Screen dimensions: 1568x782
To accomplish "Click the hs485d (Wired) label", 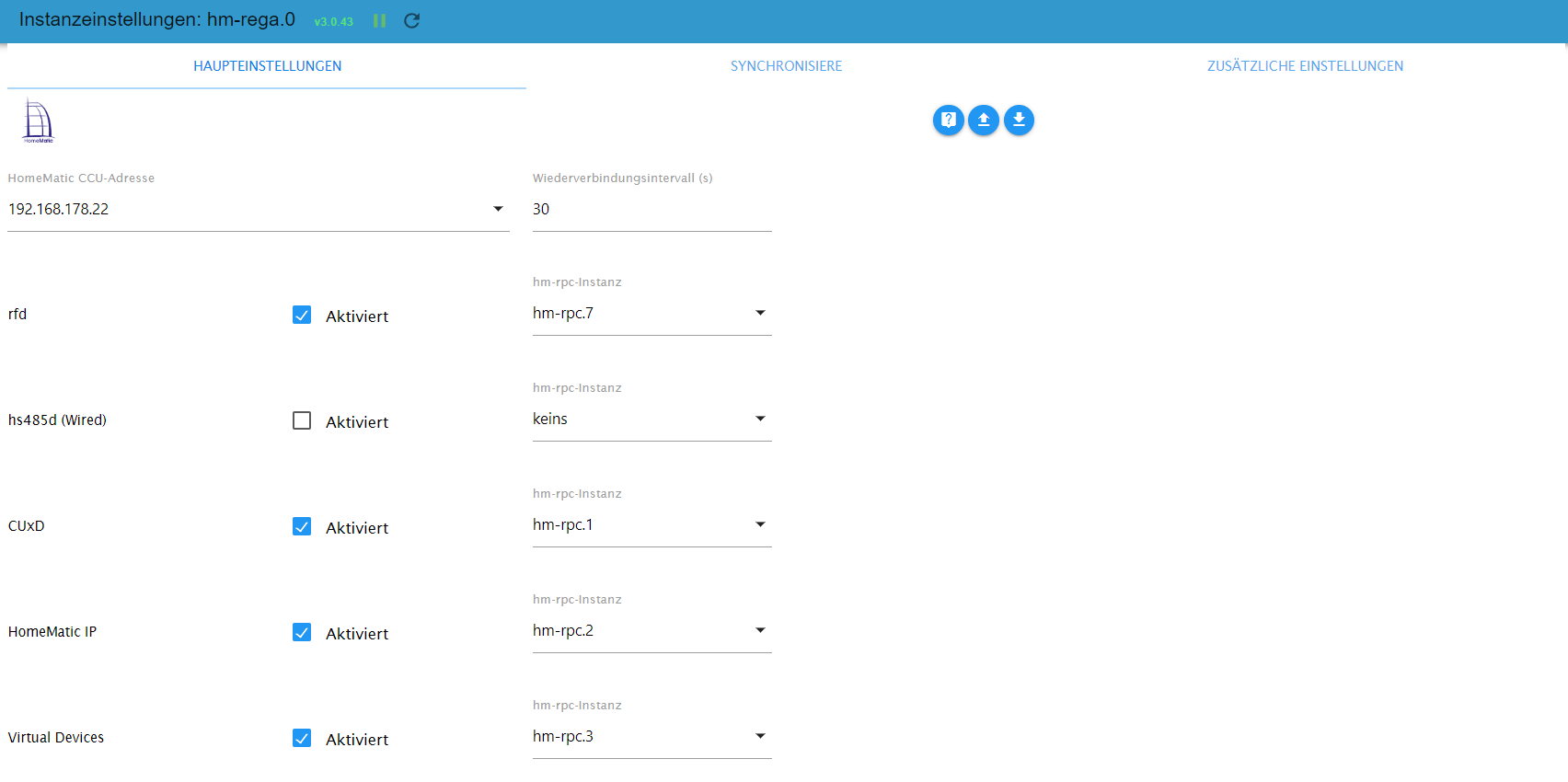I will point(57,420).
